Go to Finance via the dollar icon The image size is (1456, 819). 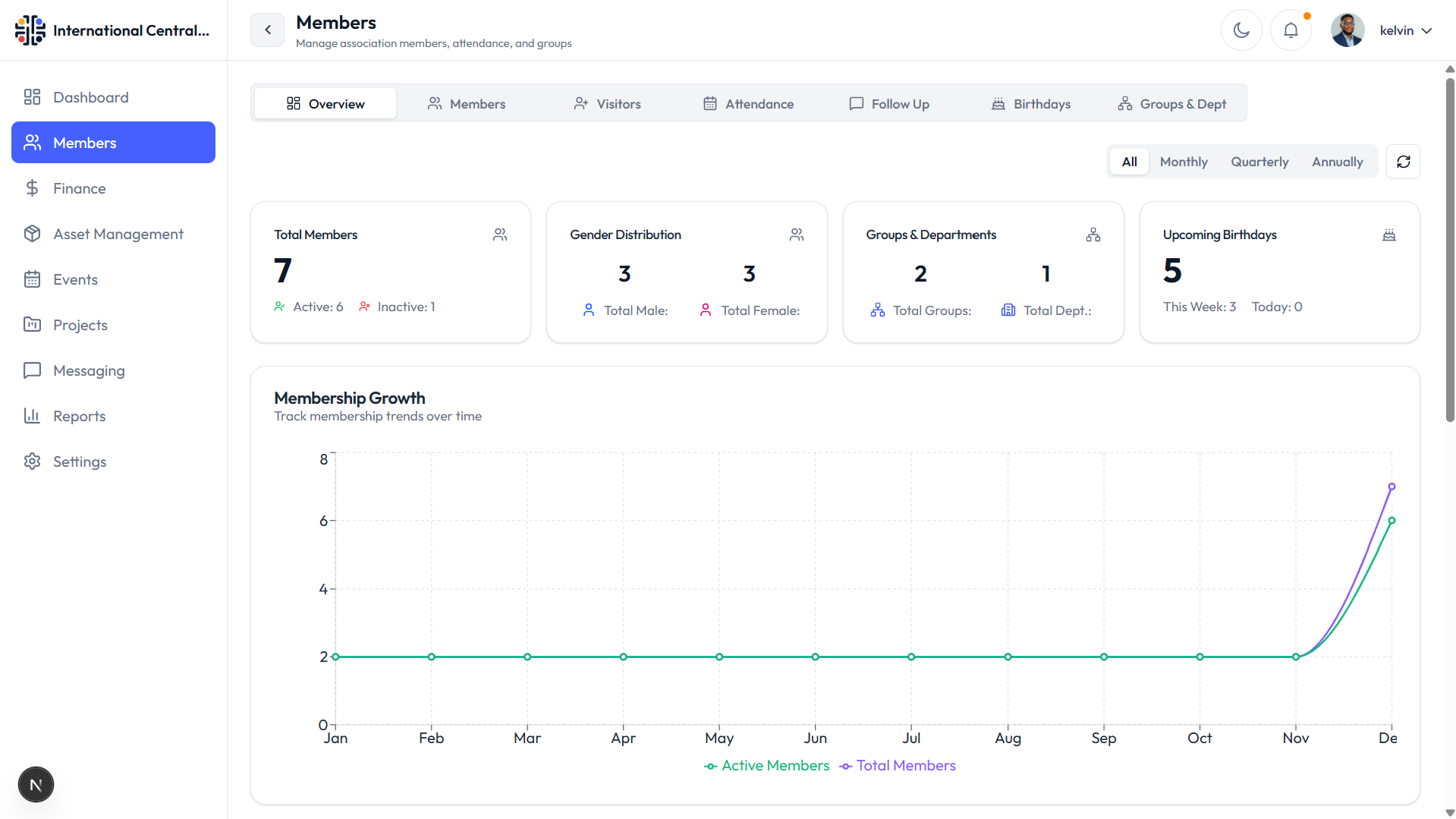tap(32, 188)
